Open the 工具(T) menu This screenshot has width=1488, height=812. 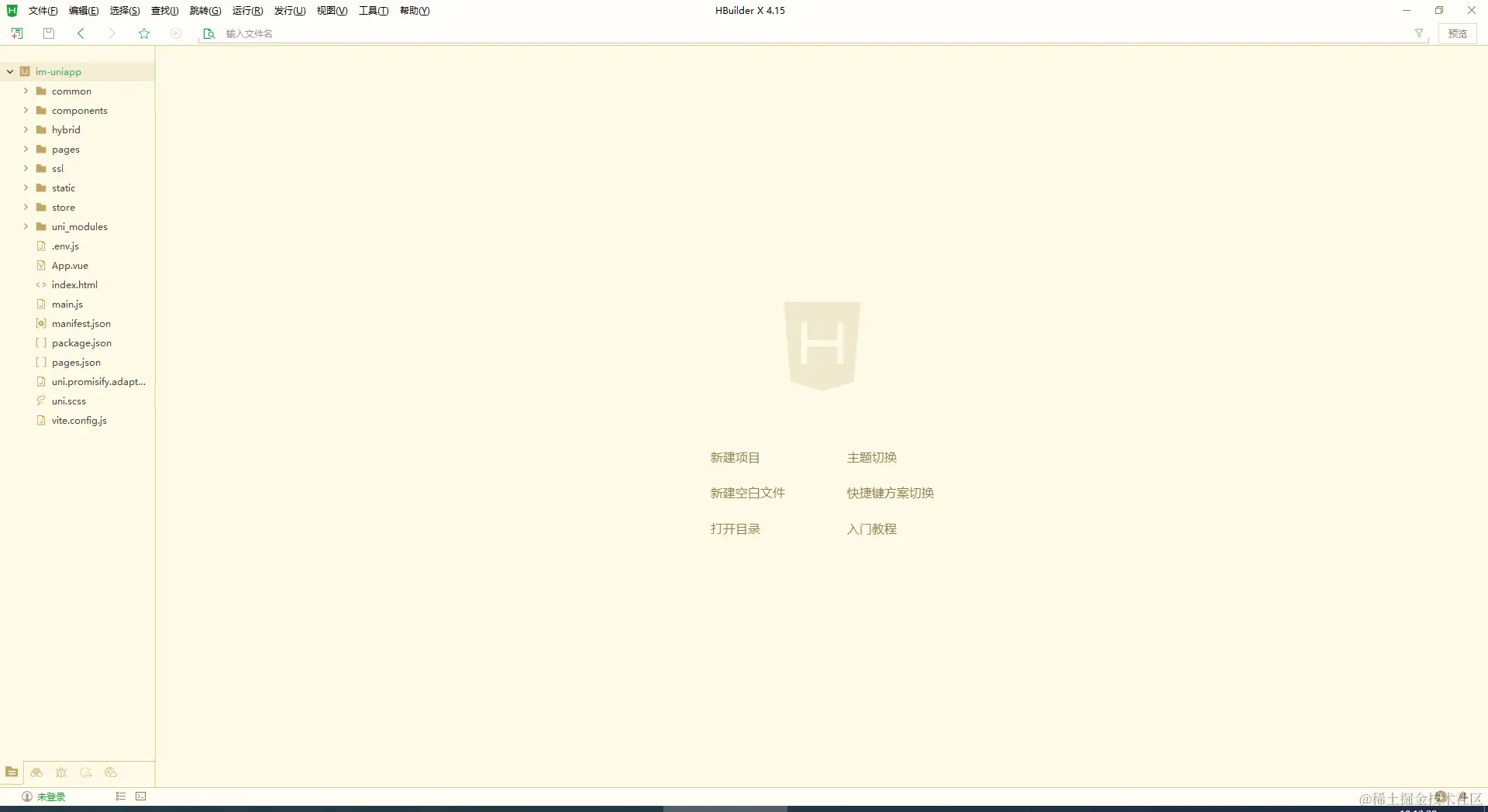pyautogui.click(x=374, y=11)
